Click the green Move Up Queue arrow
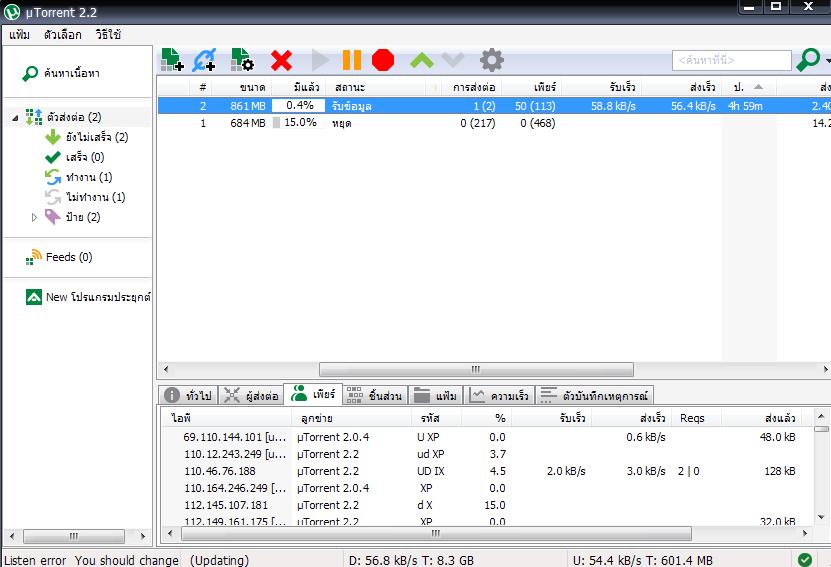This screenshot has width=831, height=567. (422, 60)
